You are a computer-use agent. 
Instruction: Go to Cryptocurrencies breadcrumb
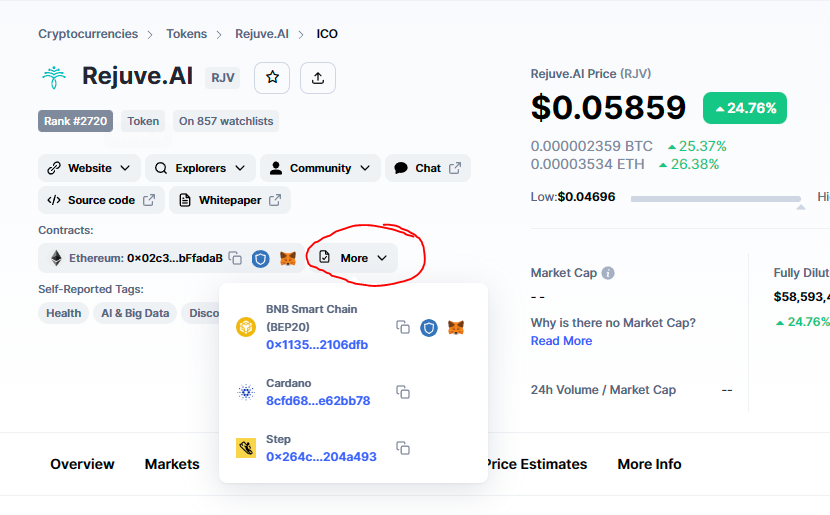[88, 34]
